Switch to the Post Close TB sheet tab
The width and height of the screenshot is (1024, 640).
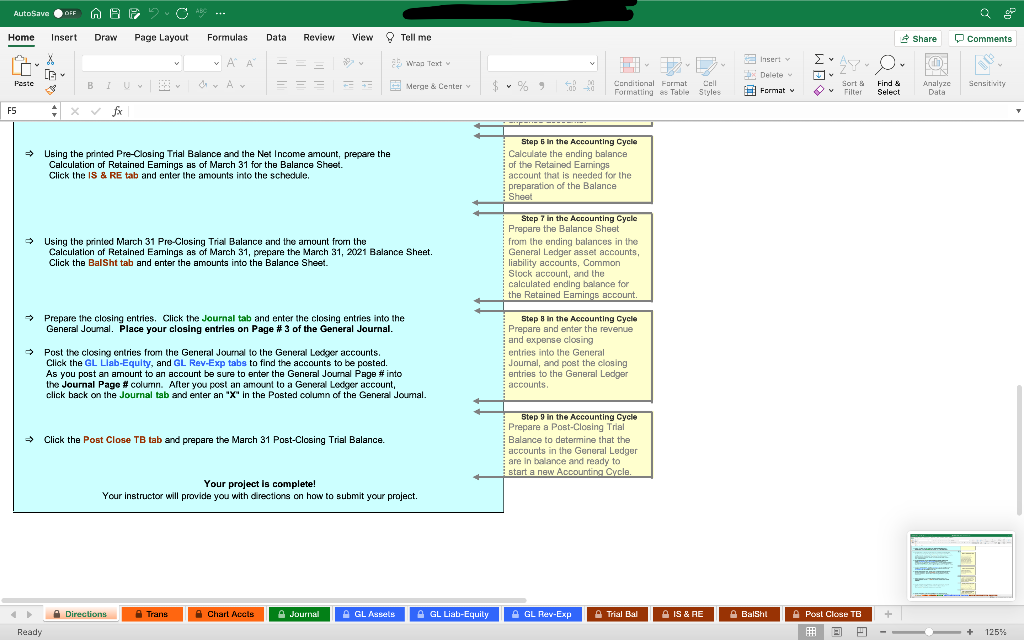click(x=828, y=614)
